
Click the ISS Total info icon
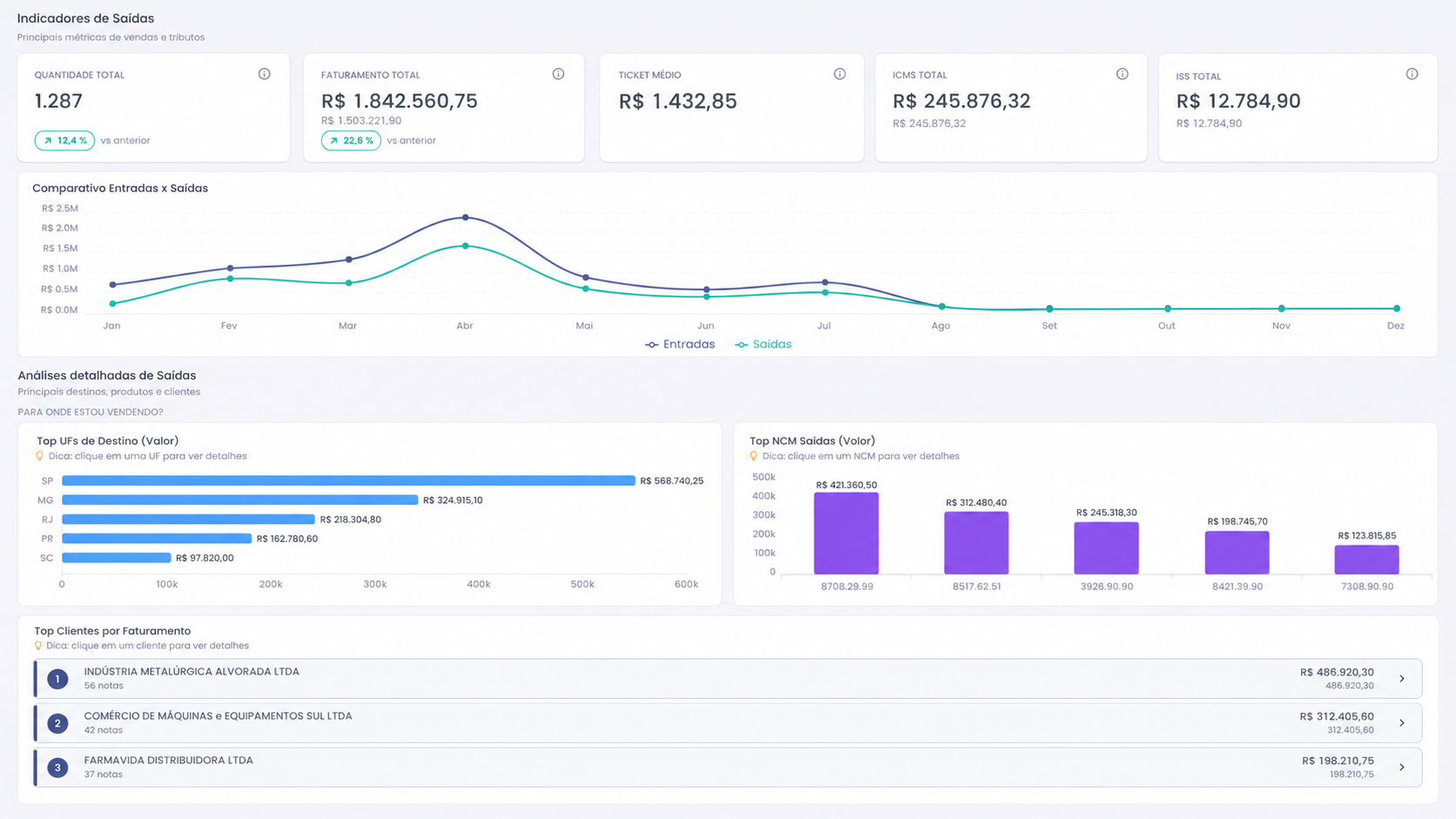pos(1412,74)
